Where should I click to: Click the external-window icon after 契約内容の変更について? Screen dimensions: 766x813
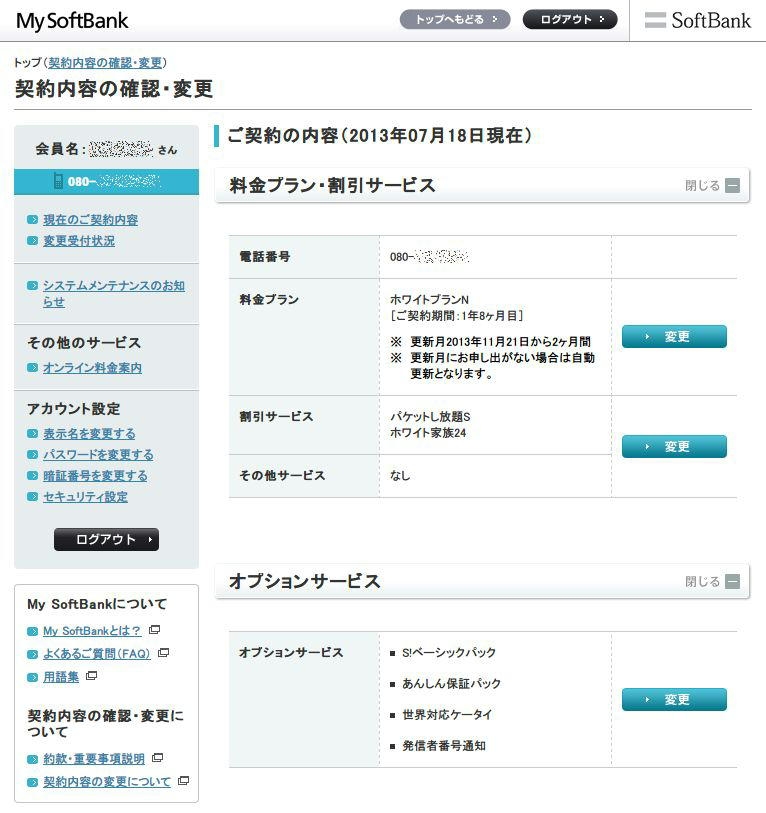(184, 780)
